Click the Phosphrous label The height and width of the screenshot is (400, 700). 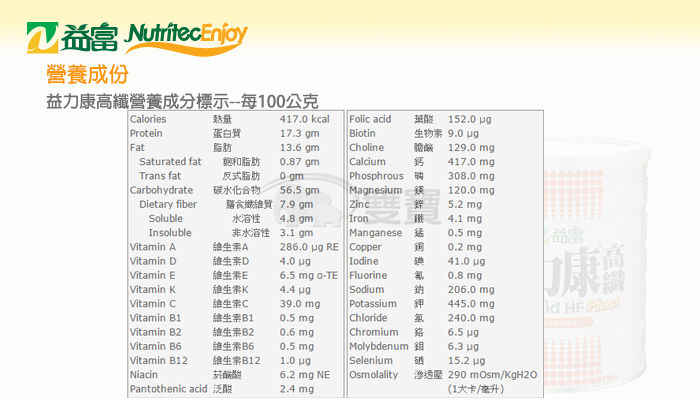[376, 176]
